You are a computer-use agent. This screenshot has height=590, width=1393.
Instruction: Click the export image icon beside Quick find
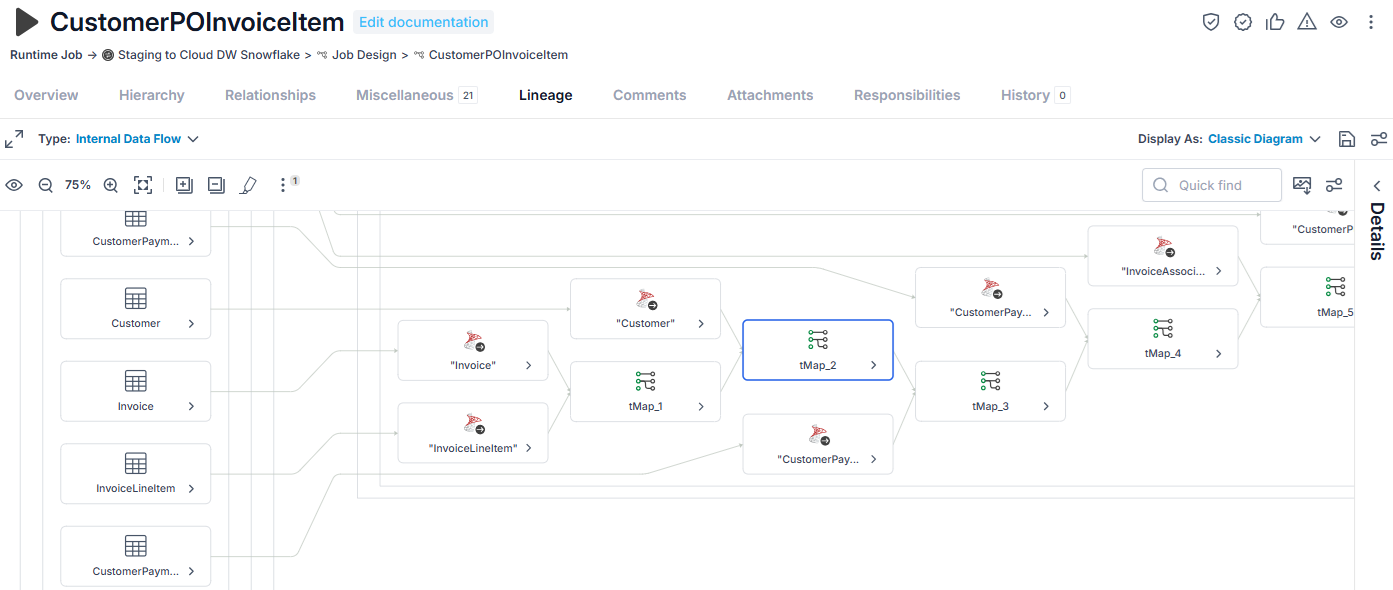tap(1302, 185)
